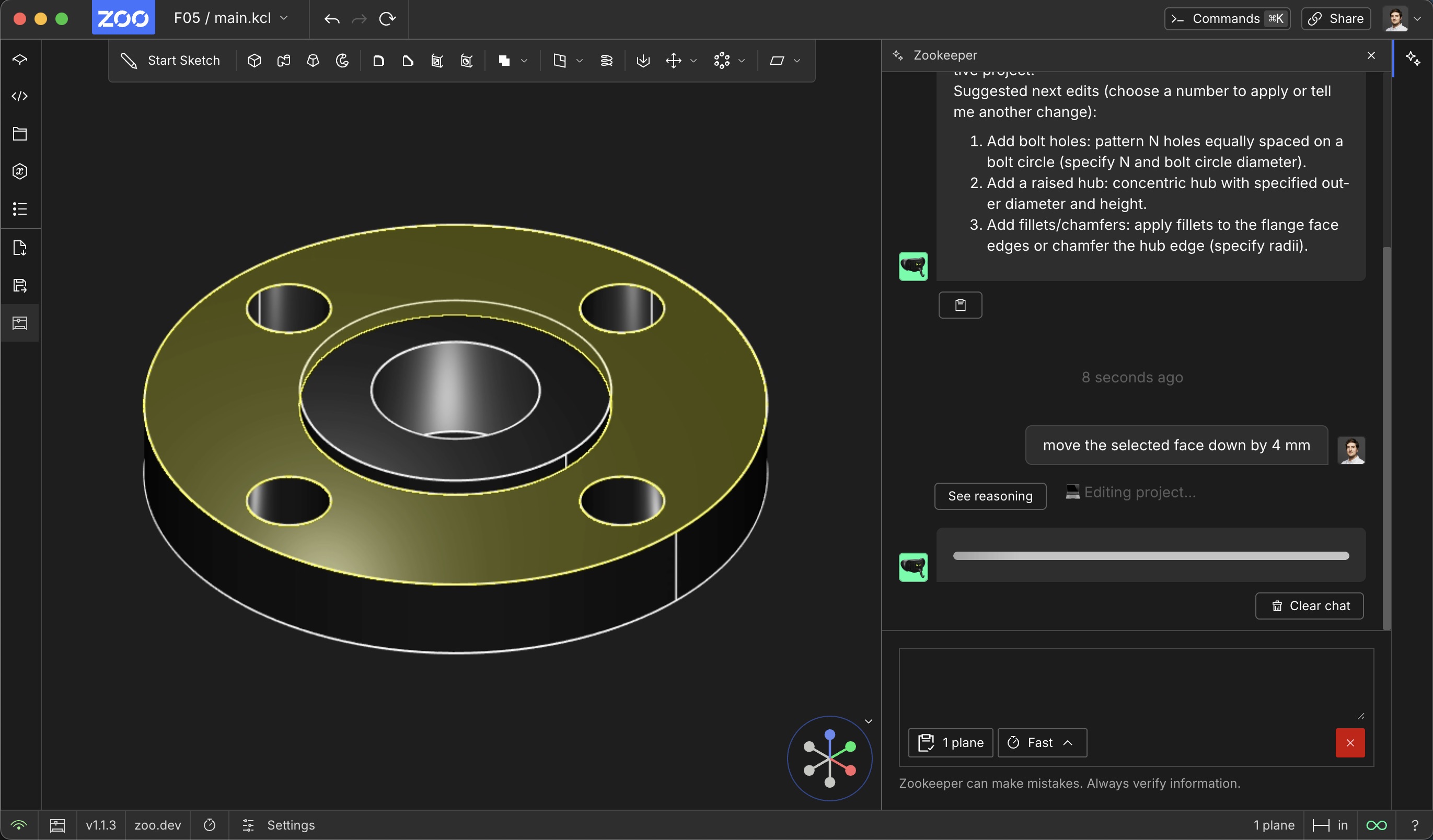This screenshot has width=1433, height=840.
Task: Open the Commands palette
Action: pos(1227,18)
